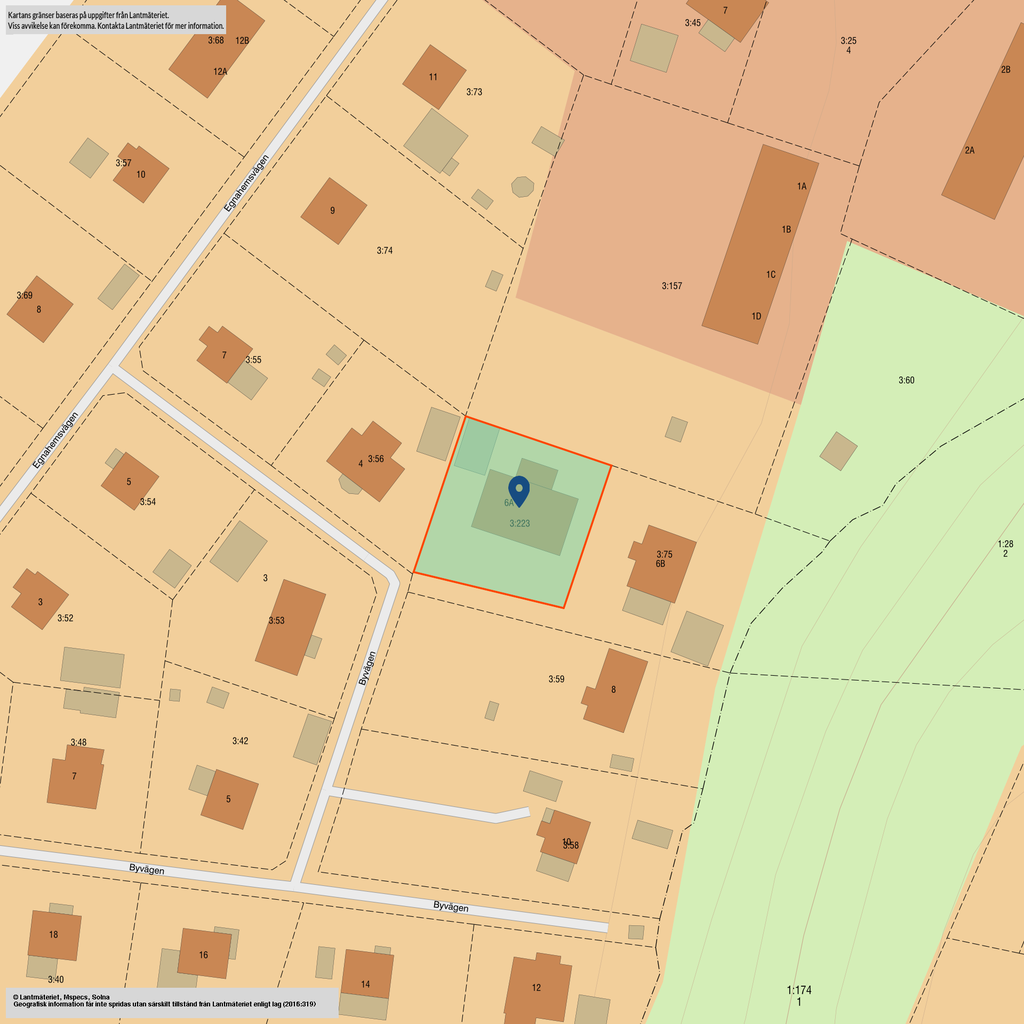Select house 8 on lot 3:59

[615, 690]
